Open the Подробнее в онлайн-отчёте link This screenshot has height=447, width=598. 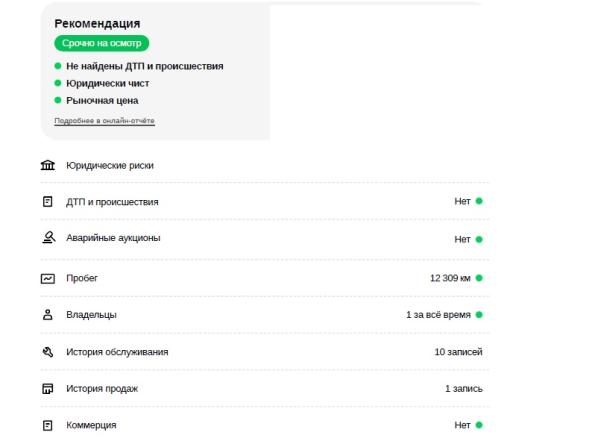pyautogui.click(x=104, y=121)
